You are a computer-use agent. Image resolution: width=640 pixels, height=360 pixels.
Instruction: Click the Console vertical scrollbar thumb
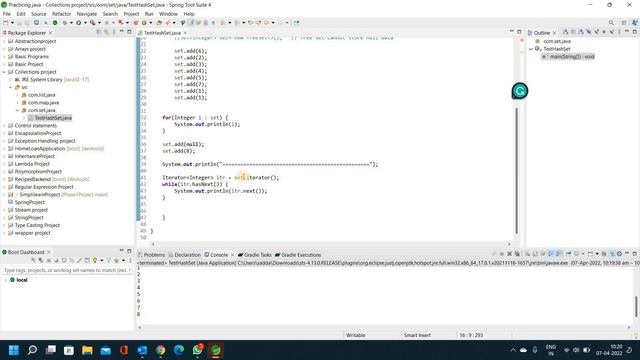click(x=636, y=306)
